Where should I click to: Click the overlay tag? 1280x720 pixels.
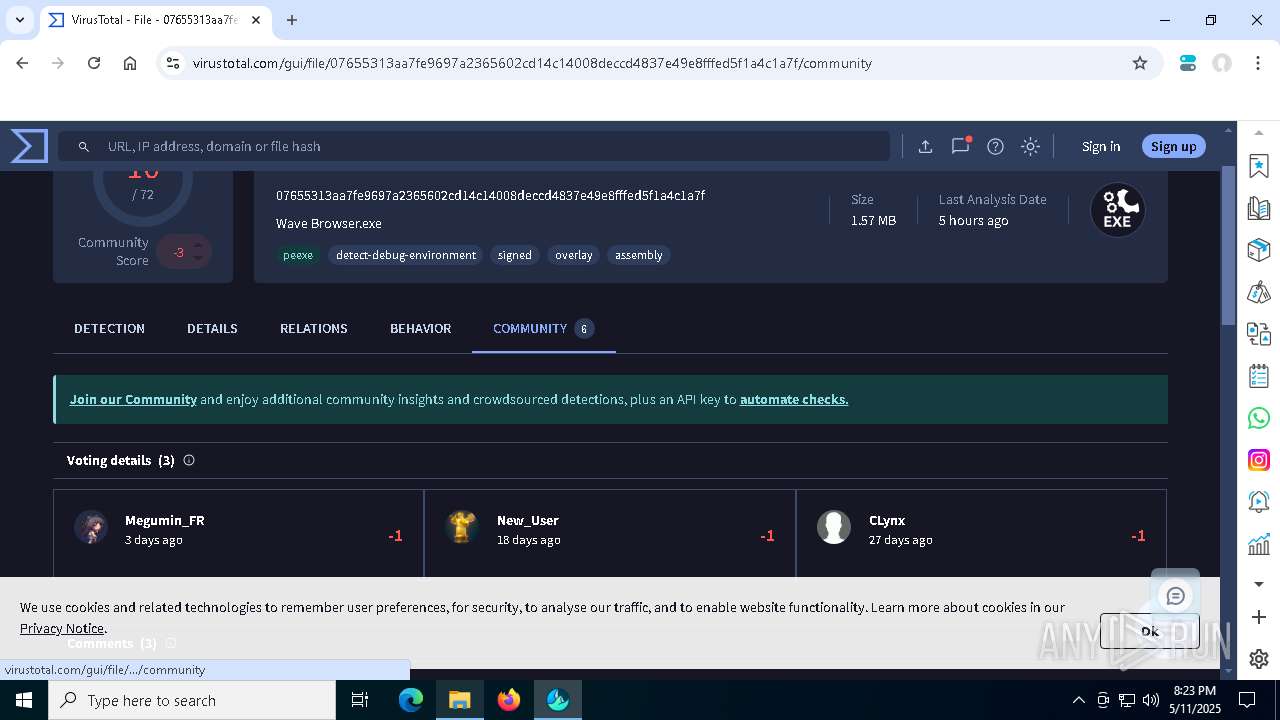click(574, 255)
